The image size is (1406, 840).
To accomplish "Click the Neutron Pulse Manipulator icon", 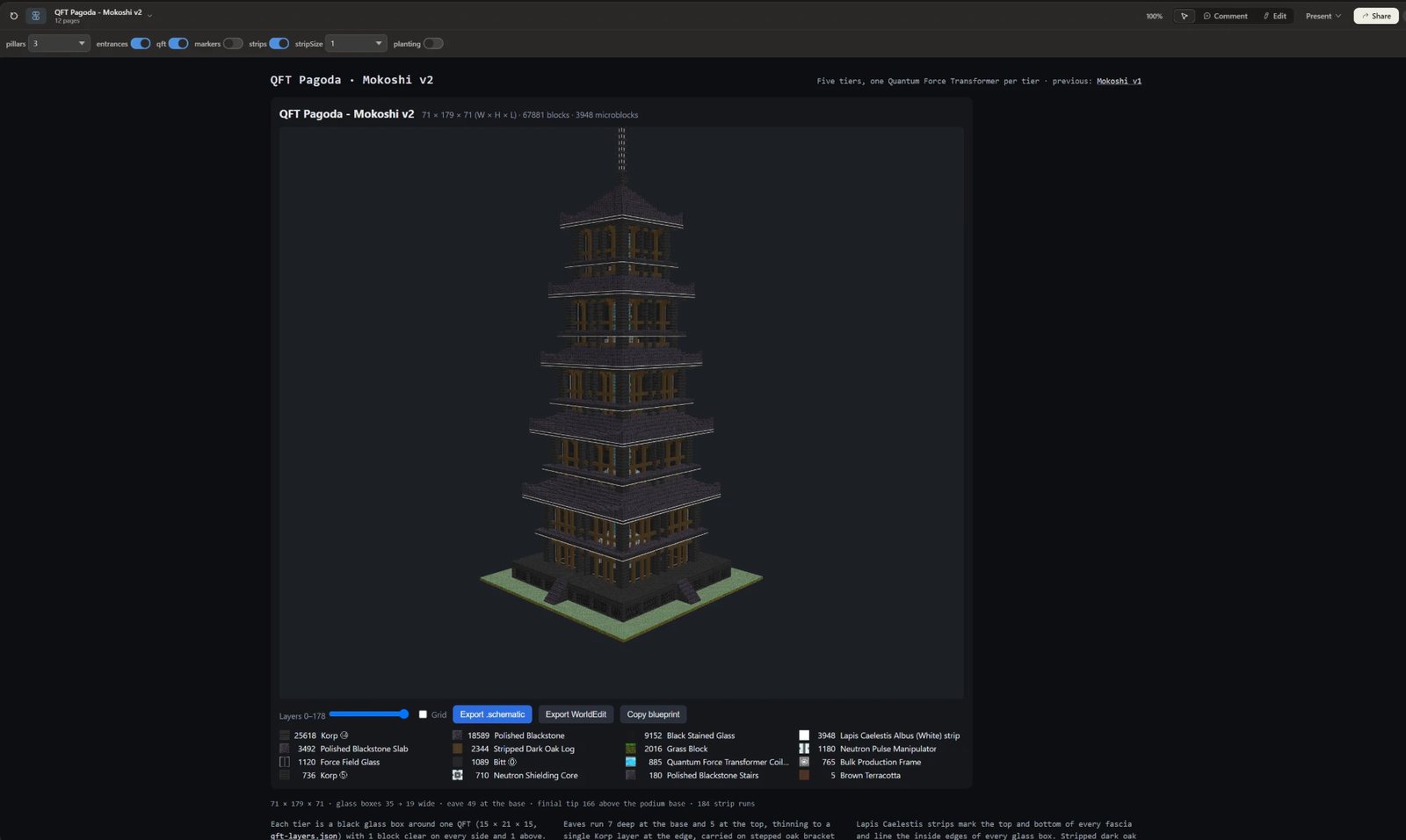I will pos(804,749).
